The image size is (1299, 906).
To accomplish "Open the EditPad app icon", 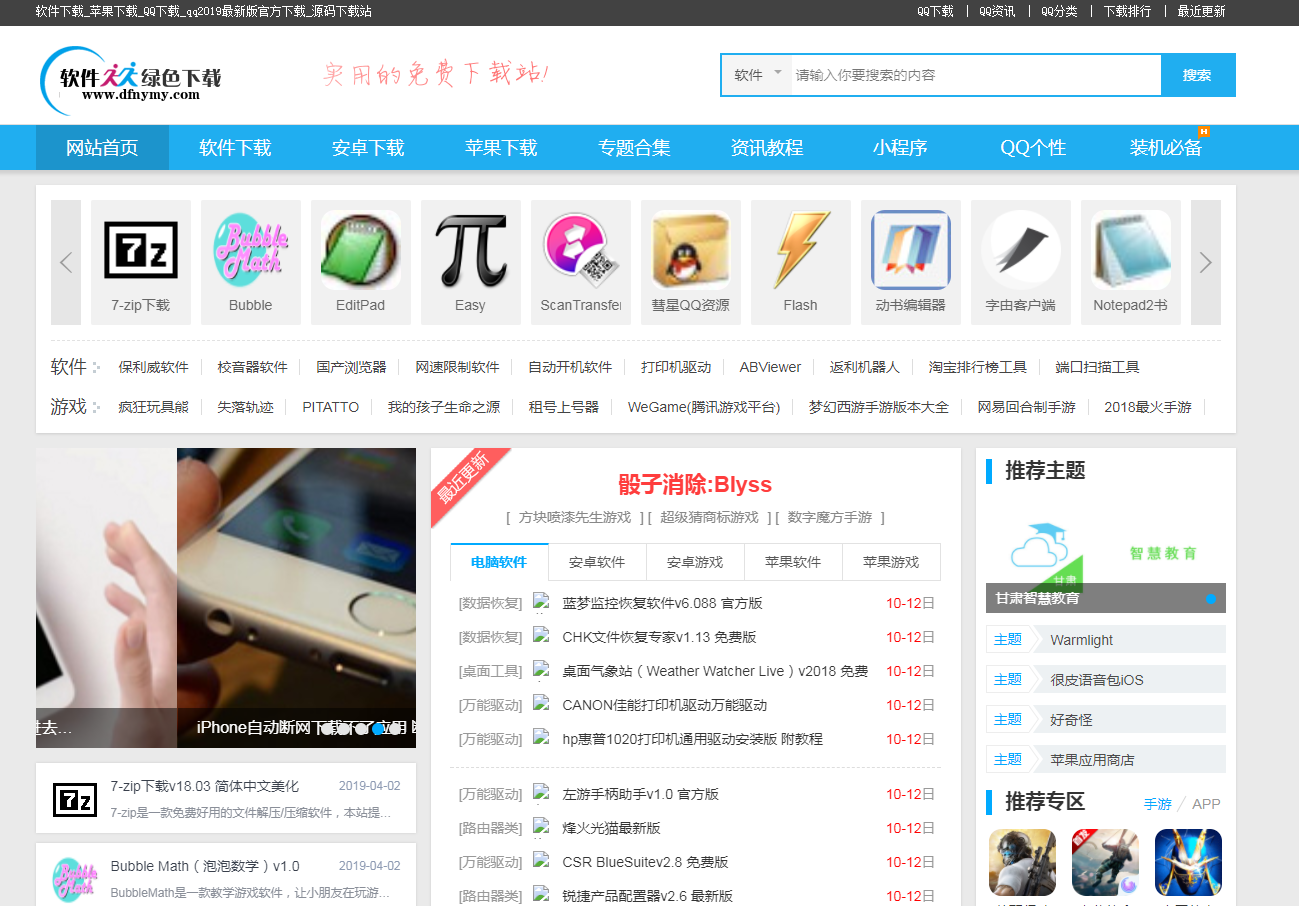I will [361, 250].
